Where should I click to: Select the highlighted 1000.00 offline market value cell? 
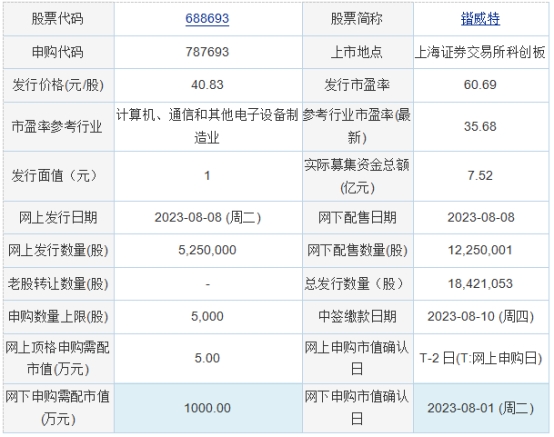pyautogui.click(x=208, y=408)
